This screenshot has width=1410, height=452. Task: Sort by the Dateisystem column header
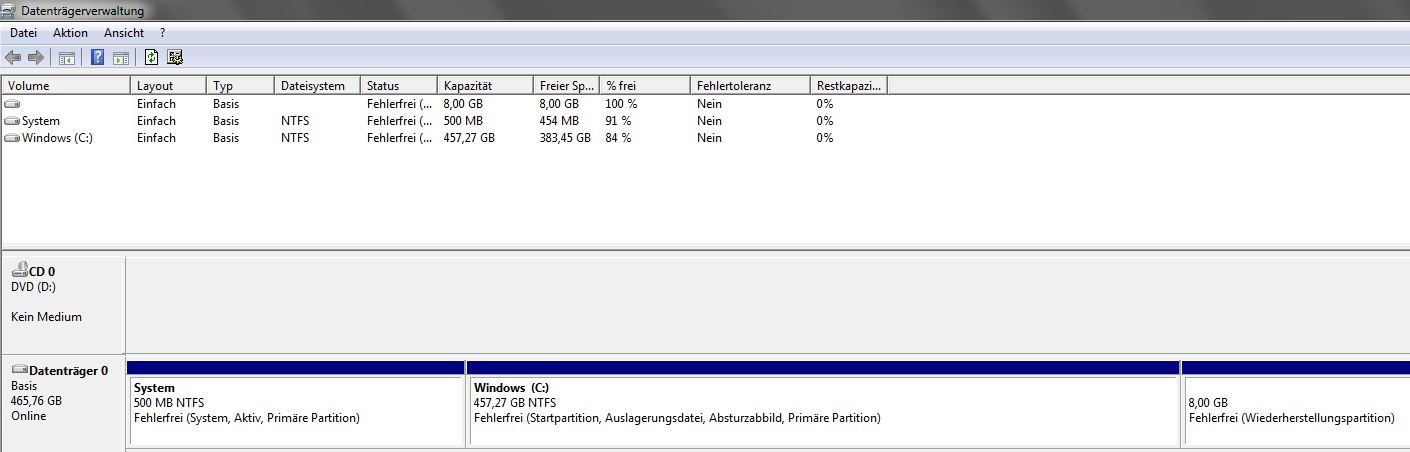317,86
